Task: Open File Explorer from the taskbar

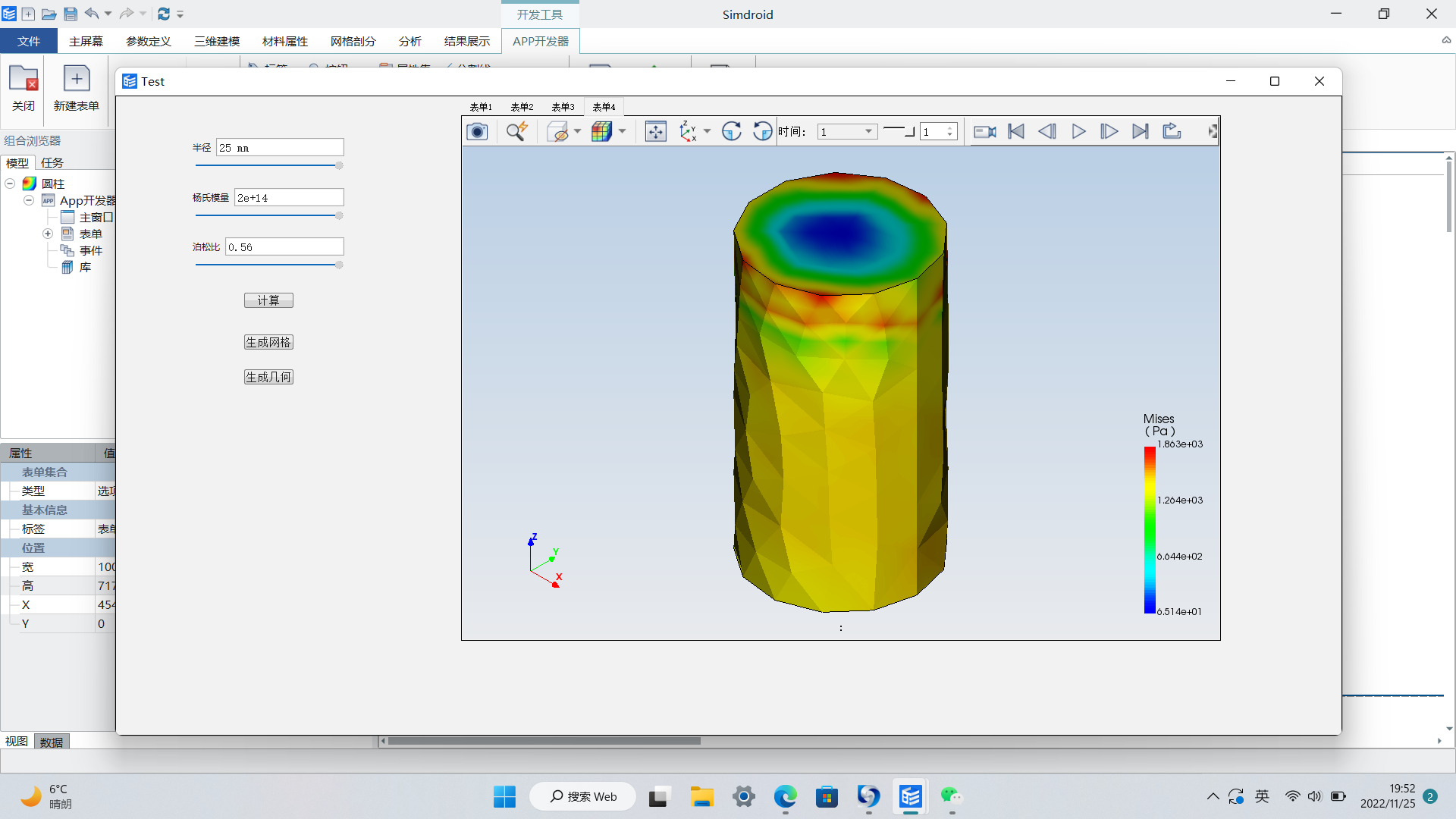Action: tap(701, 796)
